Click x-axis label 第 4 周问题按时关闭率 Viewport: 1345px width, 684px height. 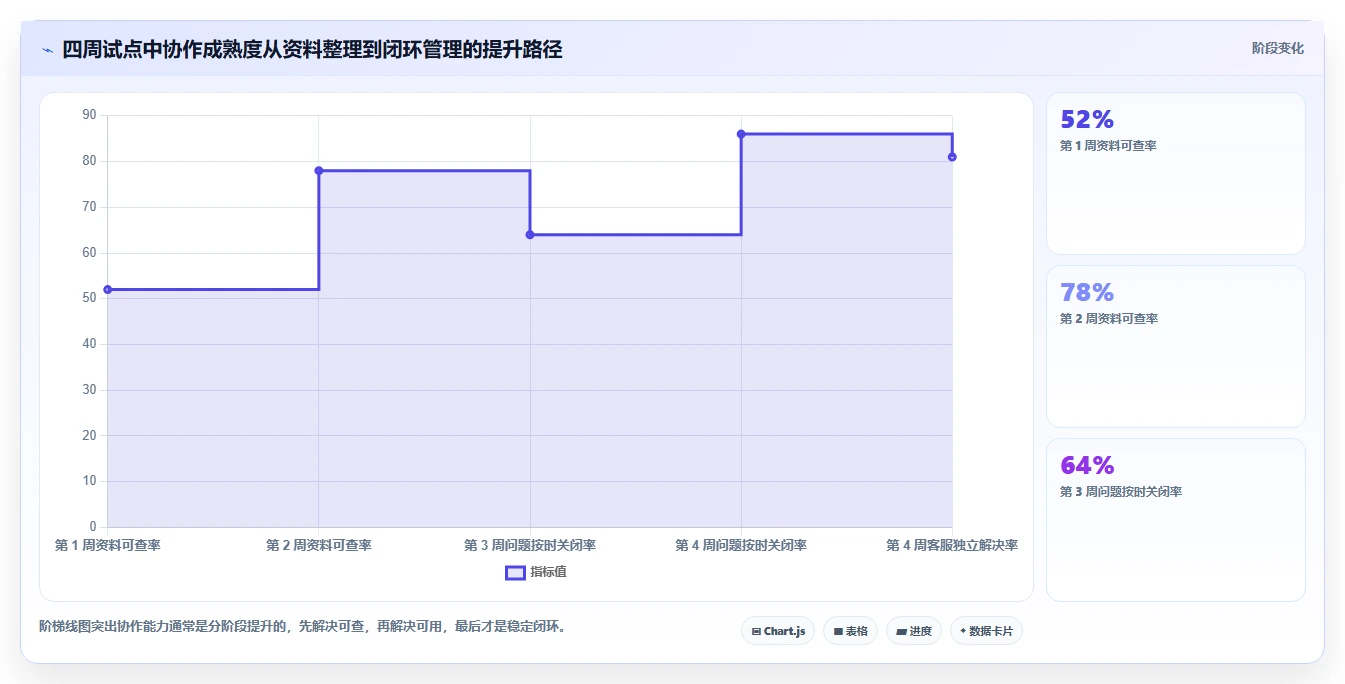(741, 545)
